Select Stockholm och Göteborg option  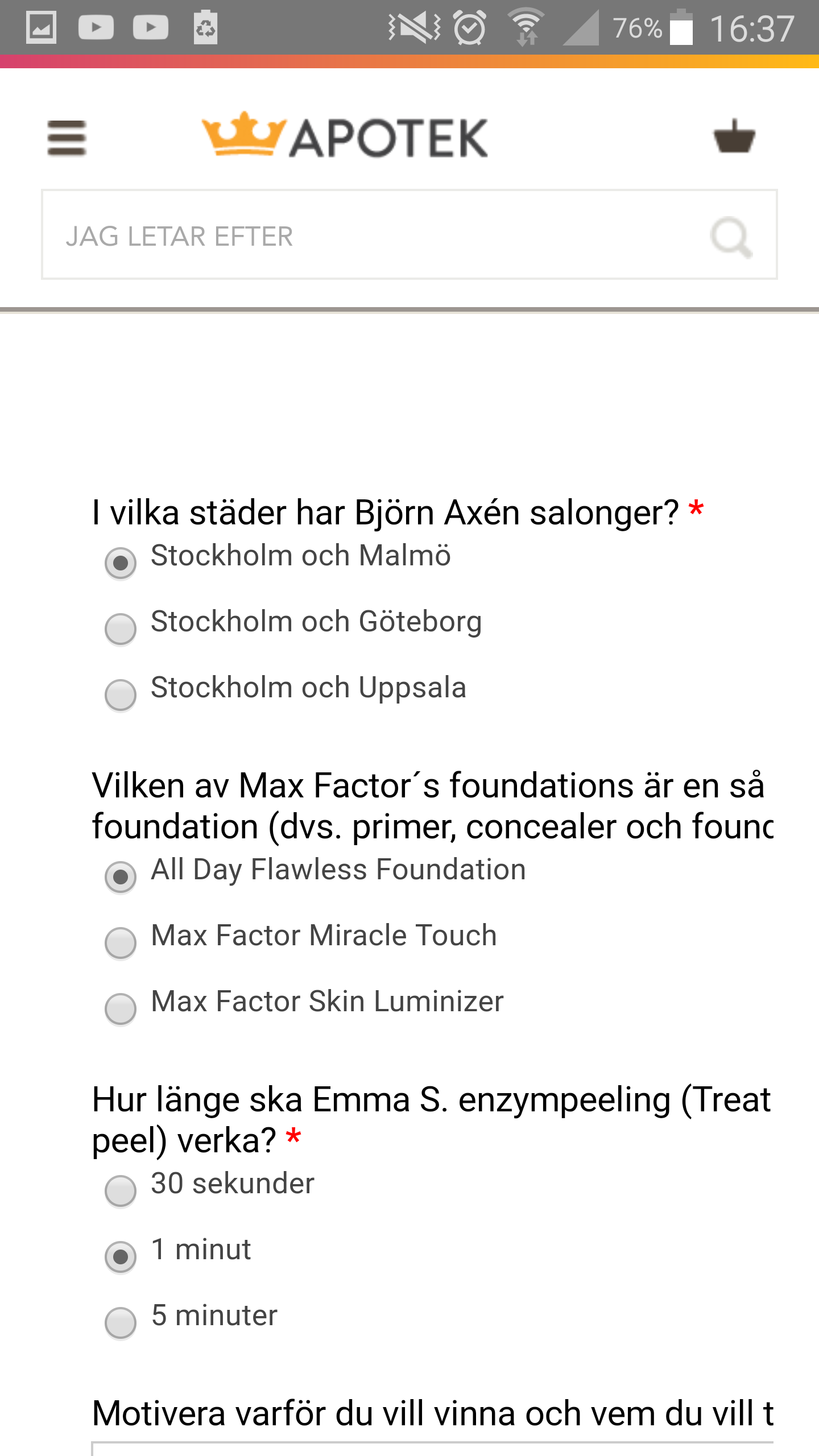point(121,629)
